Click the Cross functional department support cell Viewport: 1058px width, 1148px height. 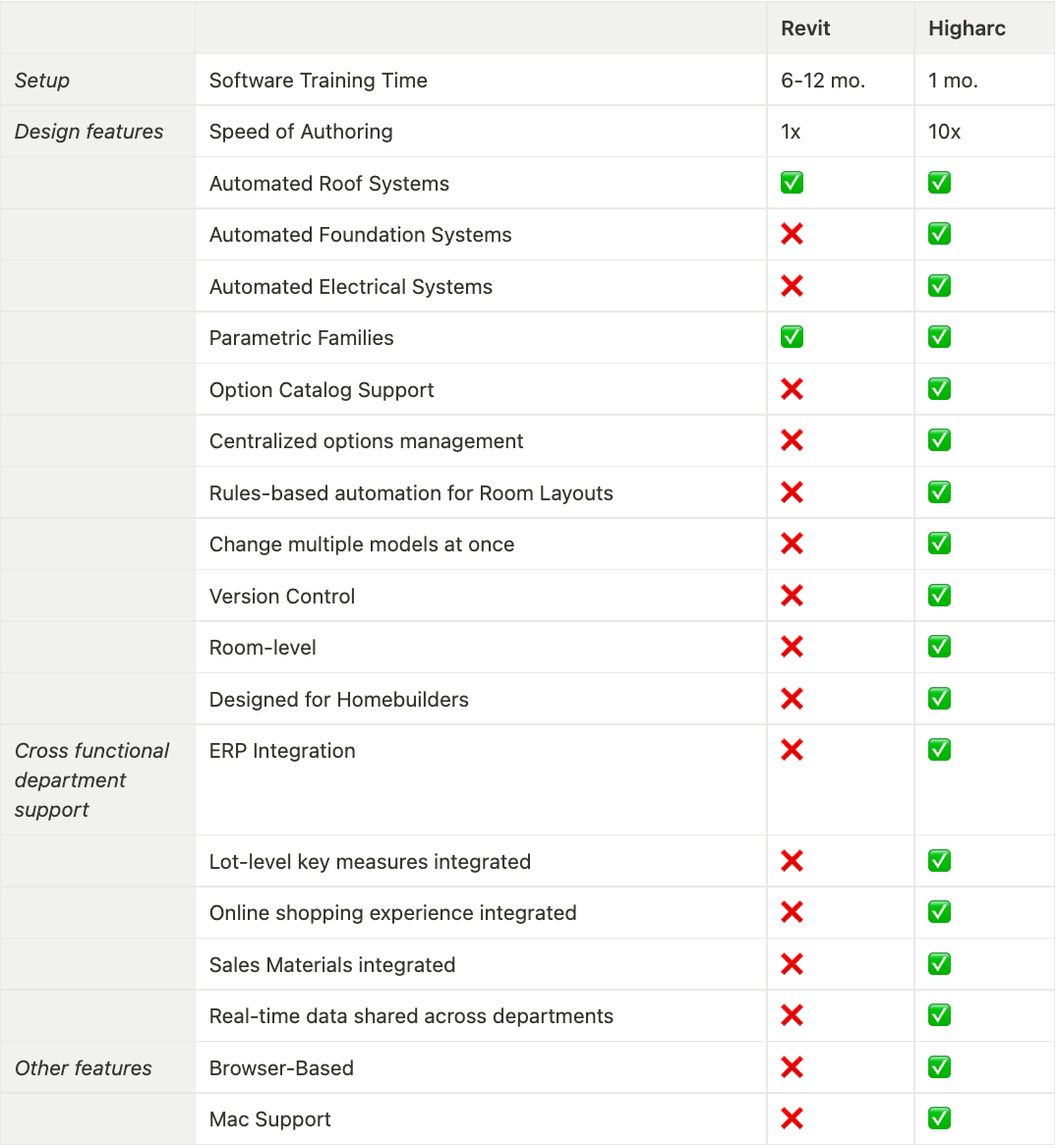click(x=91, y=779)
